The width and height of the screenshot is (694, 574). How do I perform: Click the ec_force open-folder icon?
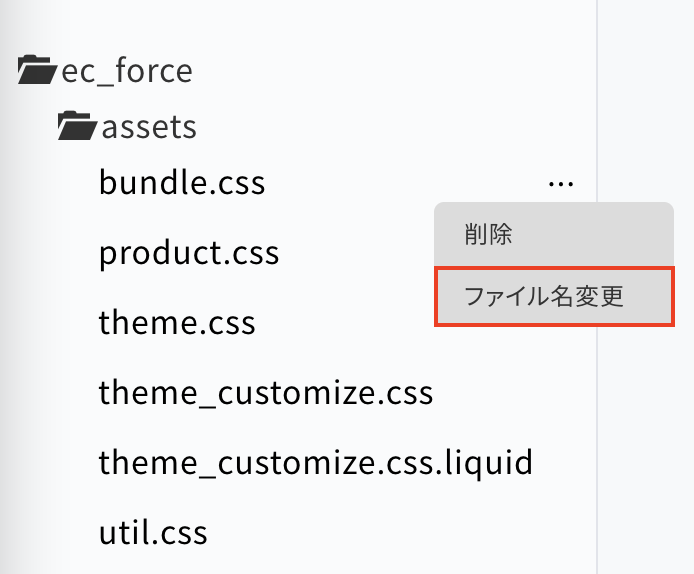coord(37,70)
